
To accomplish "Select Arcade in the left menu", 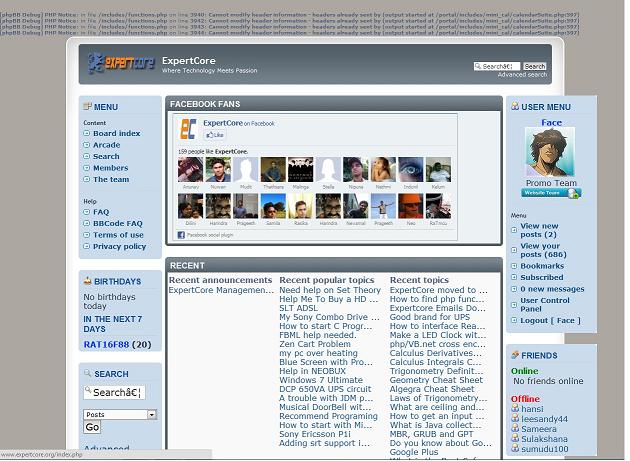I will [106, 145].
